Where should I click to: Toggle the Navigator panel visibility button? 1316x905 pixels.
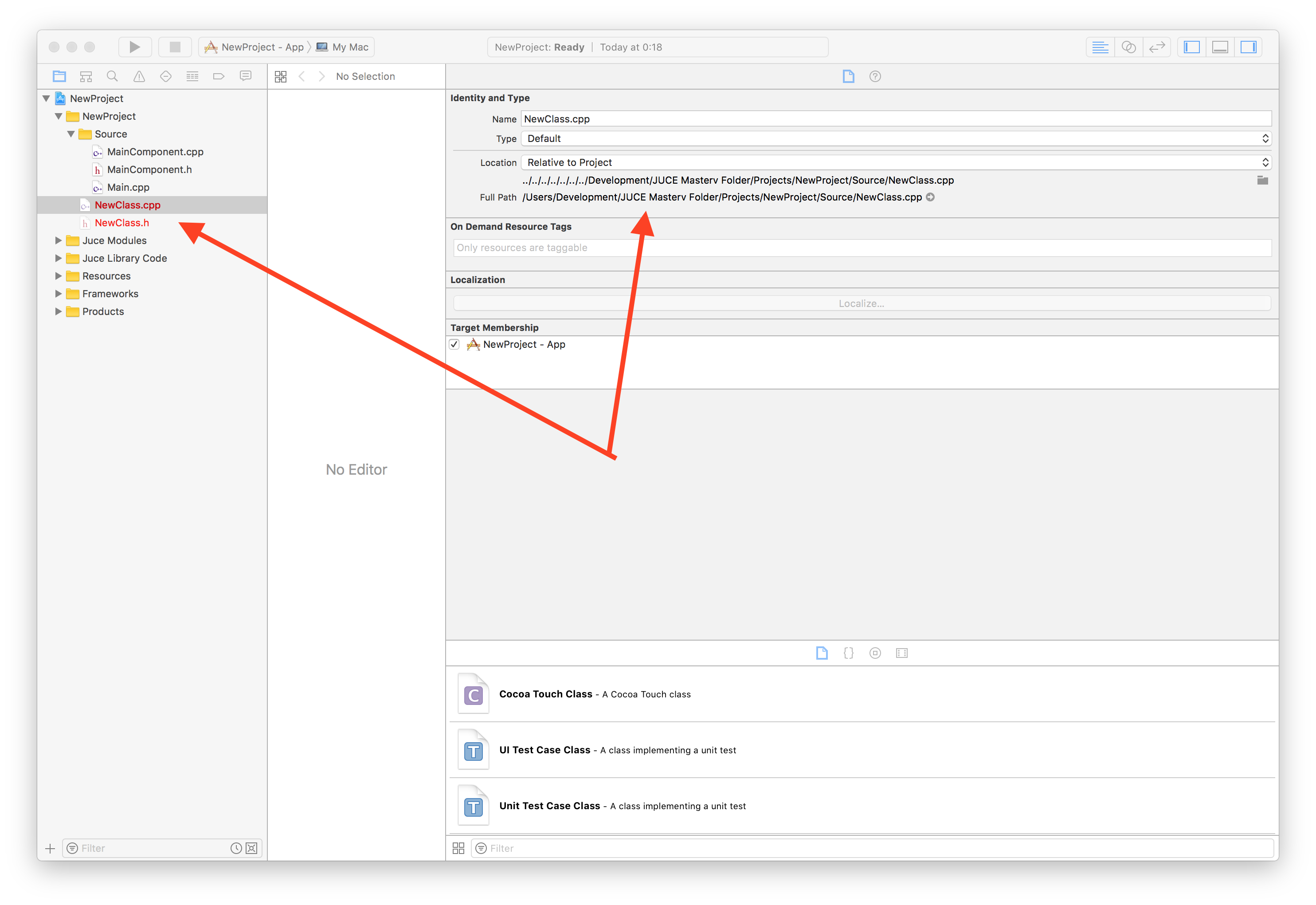click(x=1191, y=47)
